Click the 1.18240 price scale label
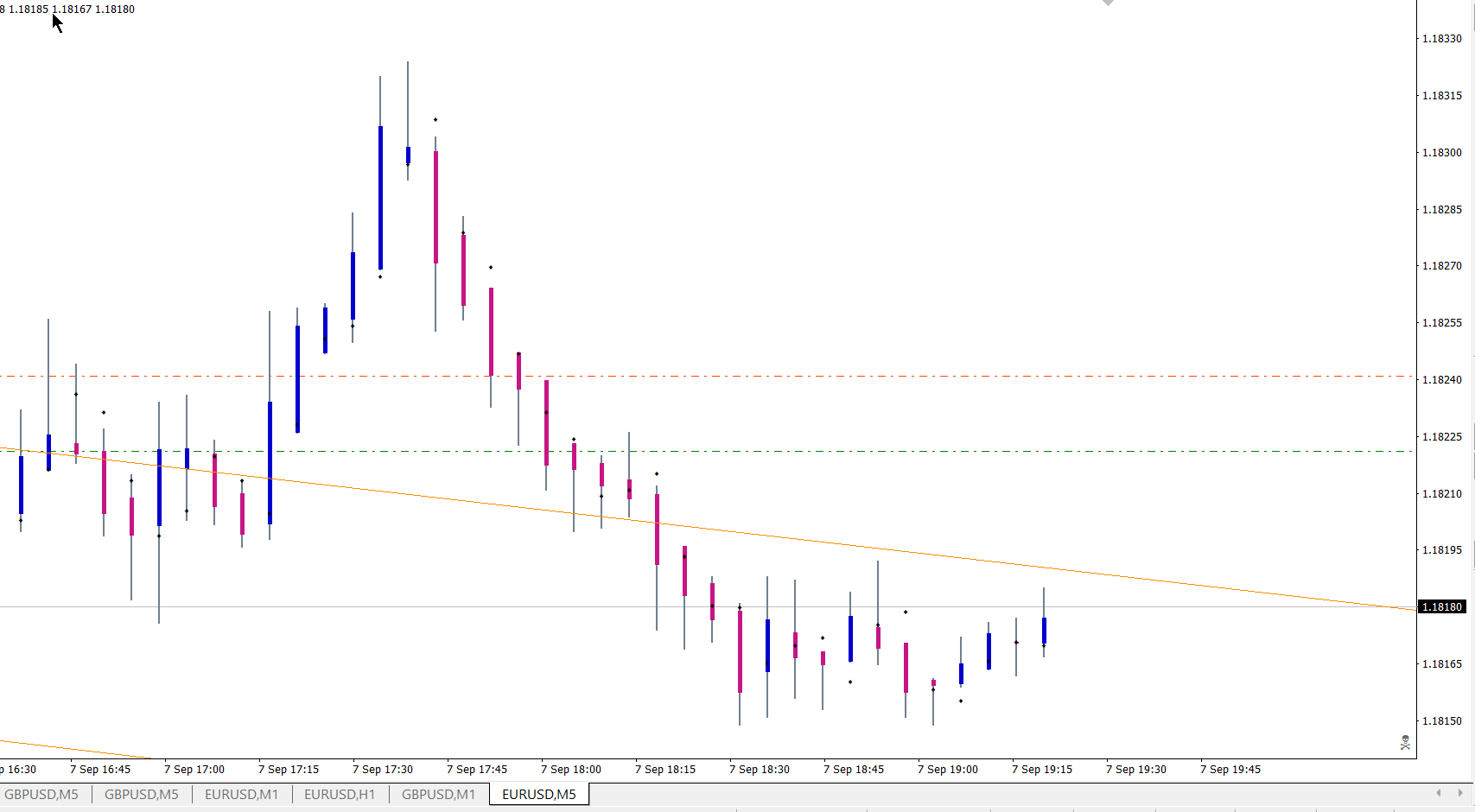Image resolution: width=1475 pixels, height=812 pixels. [x=1442, y=380]
